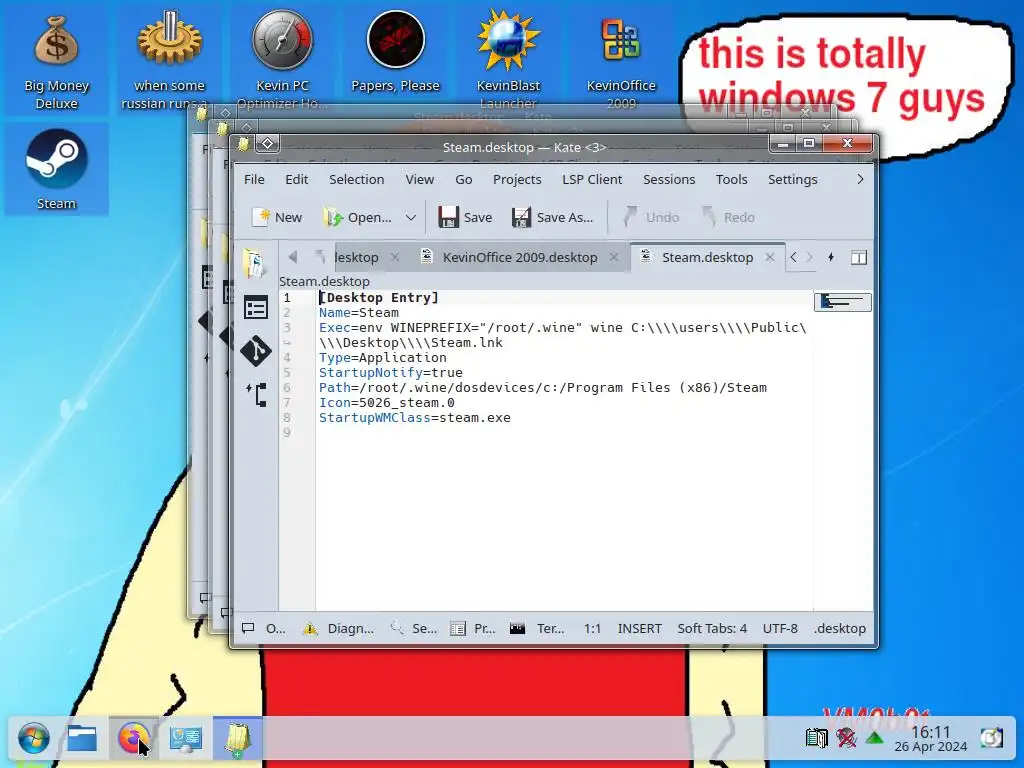Image resolution: width=1024 pixels, height=768 pixels.
Task: Select the Kevin PC Optimizer desktop icon
Action: point(282,62)
